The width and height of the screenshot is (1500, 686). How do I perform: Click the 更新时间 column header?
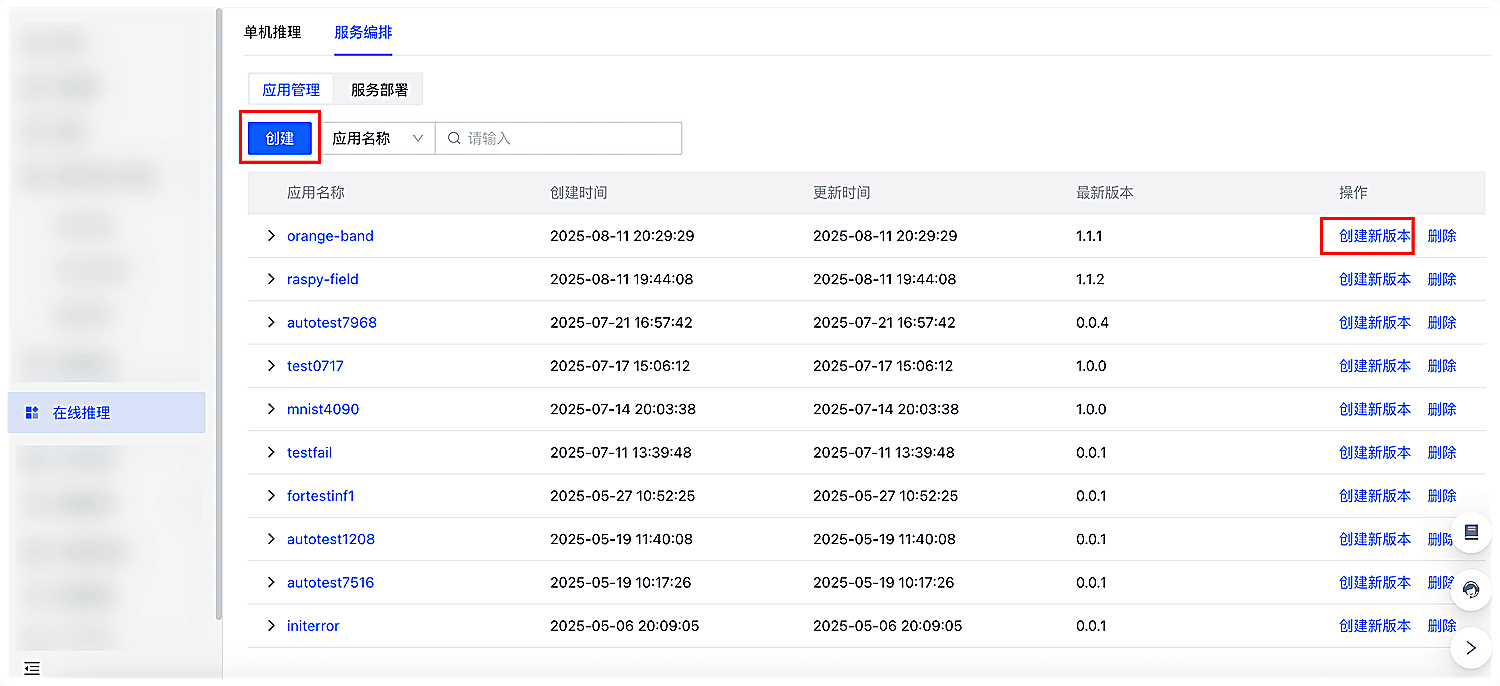(842, 192)
